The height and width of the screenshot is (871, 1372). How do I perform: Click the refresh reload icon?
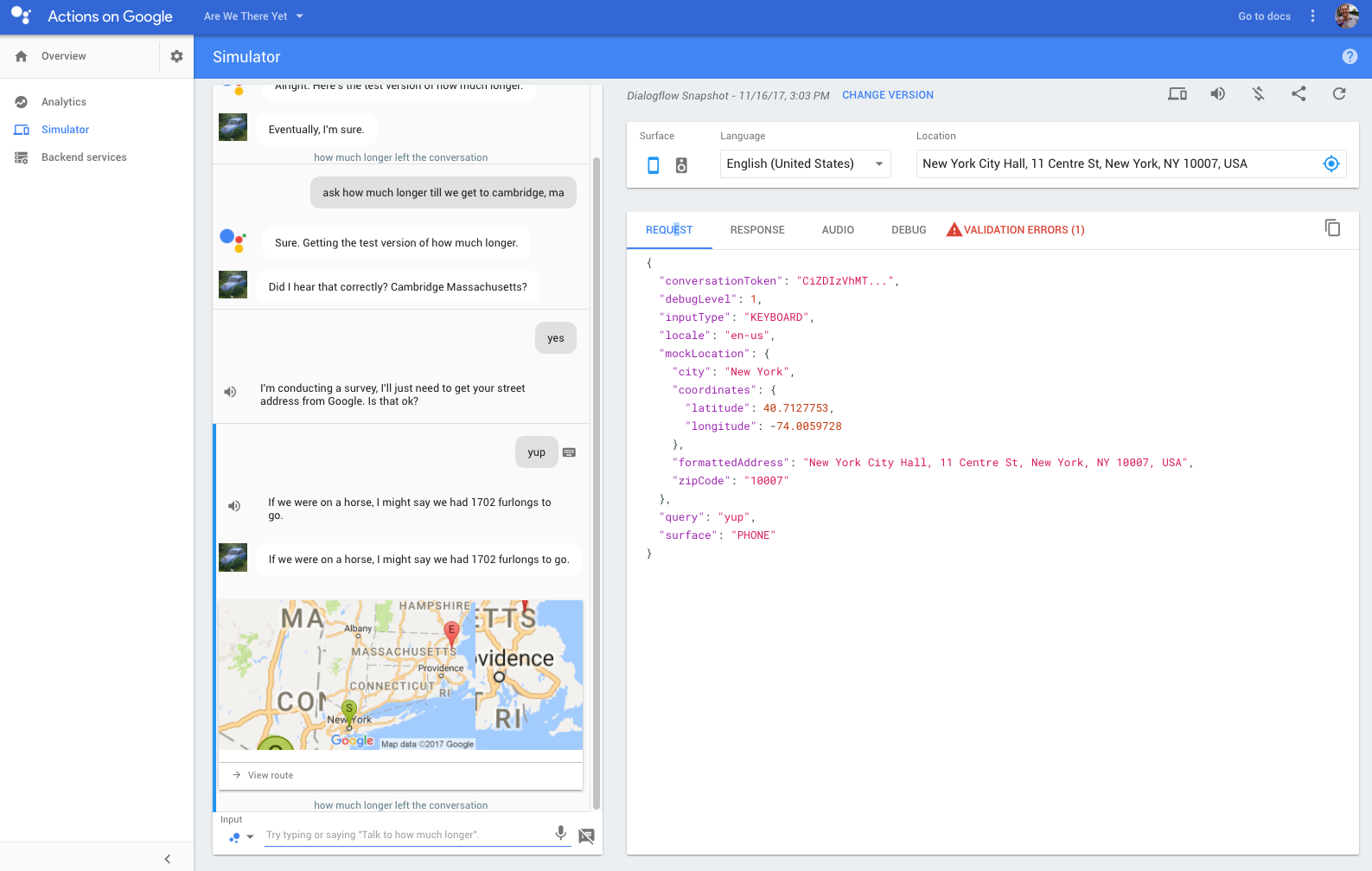[x=1339, y=94]
